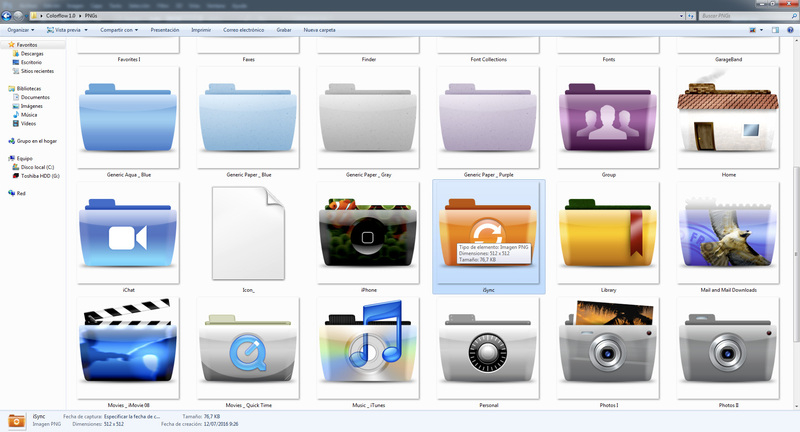
Task: Click the Forward navigation arrow
Action: (x=18, y=16)
